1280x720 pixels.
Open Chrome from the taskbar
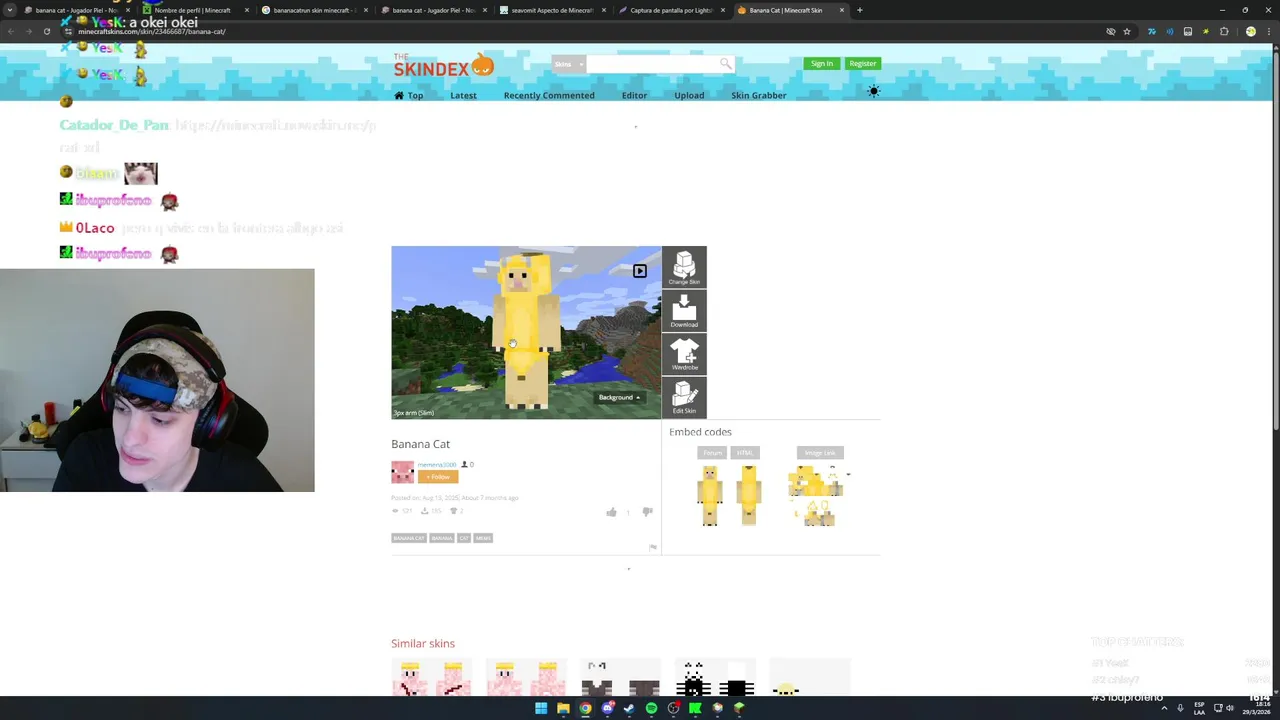(585, 708)
